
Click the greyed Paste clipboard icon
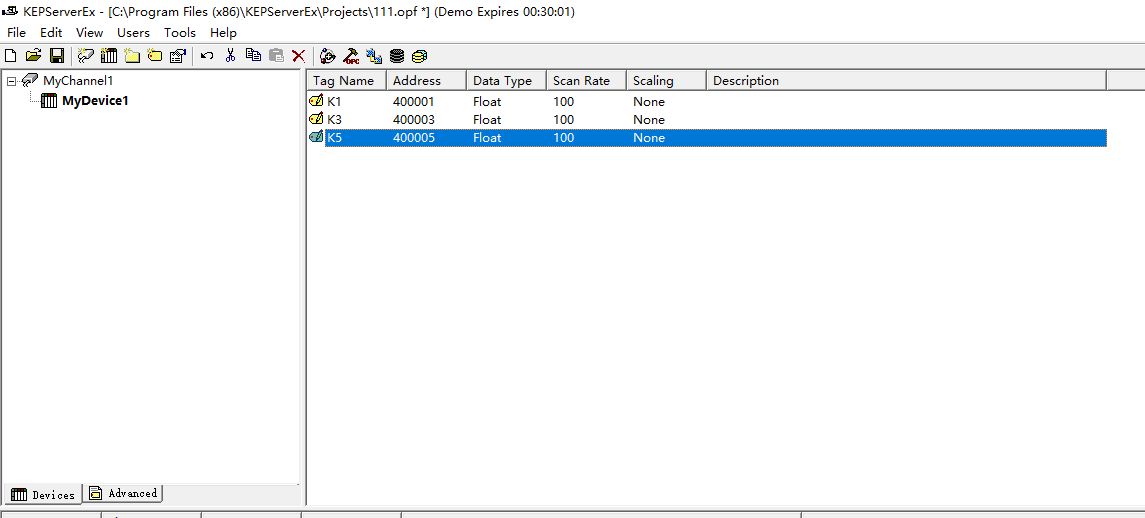[276, 56]
